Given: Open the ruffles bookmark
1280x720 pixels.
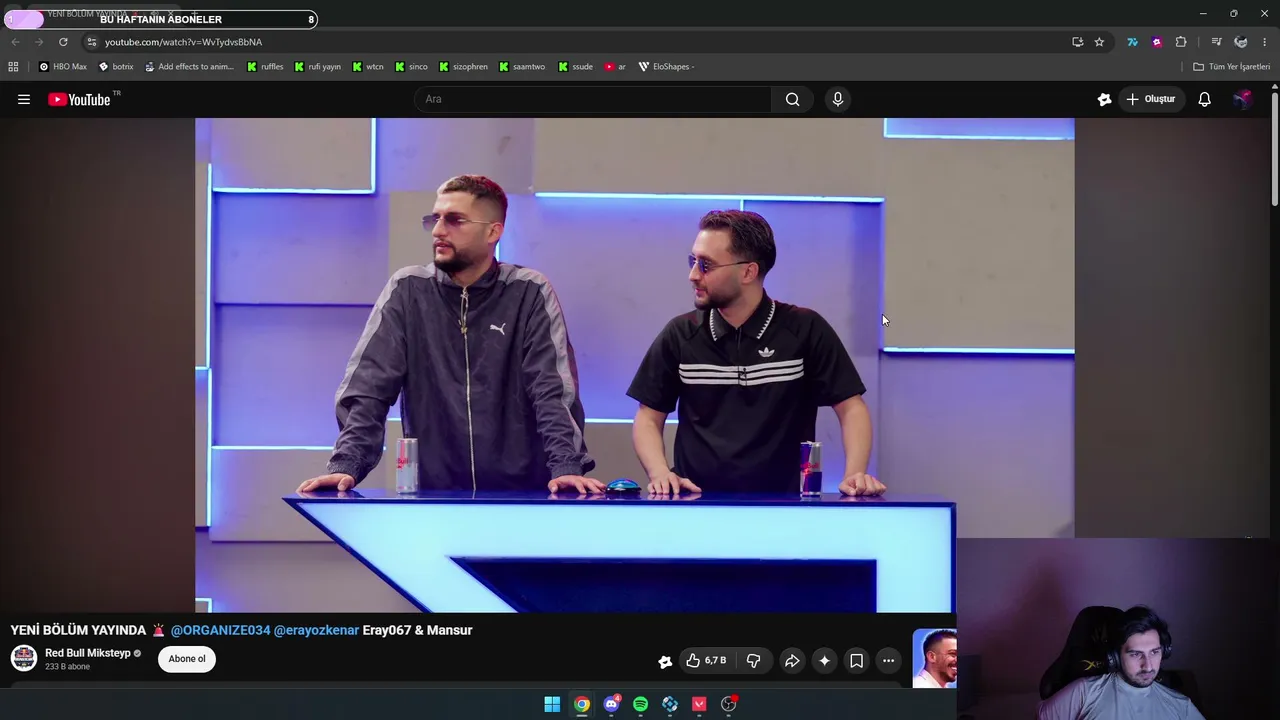Looking at the screenshot, I should (x=265, y=67).
